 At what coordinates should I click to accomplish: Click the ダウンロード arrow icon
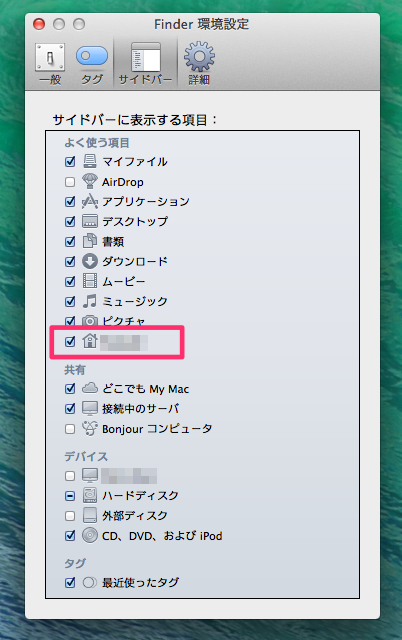point(90,261)
